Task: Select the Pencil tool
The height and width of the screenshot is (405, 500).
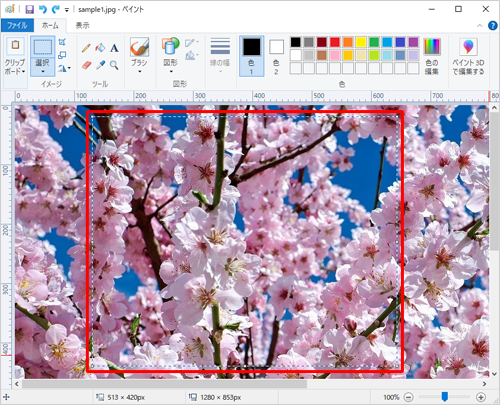Action: [86, 48]
